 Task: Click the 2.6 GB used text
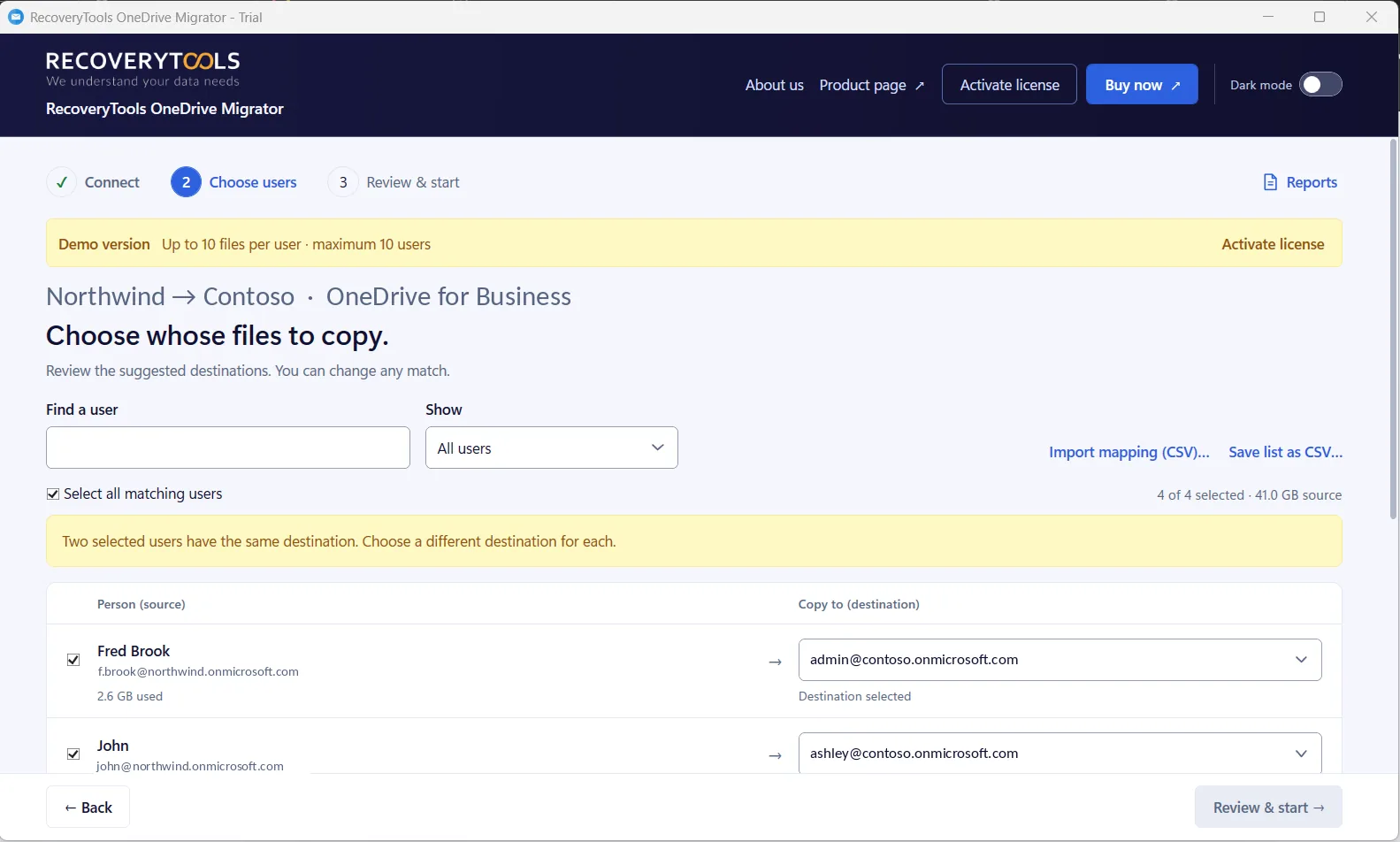[x=130, y=696]
